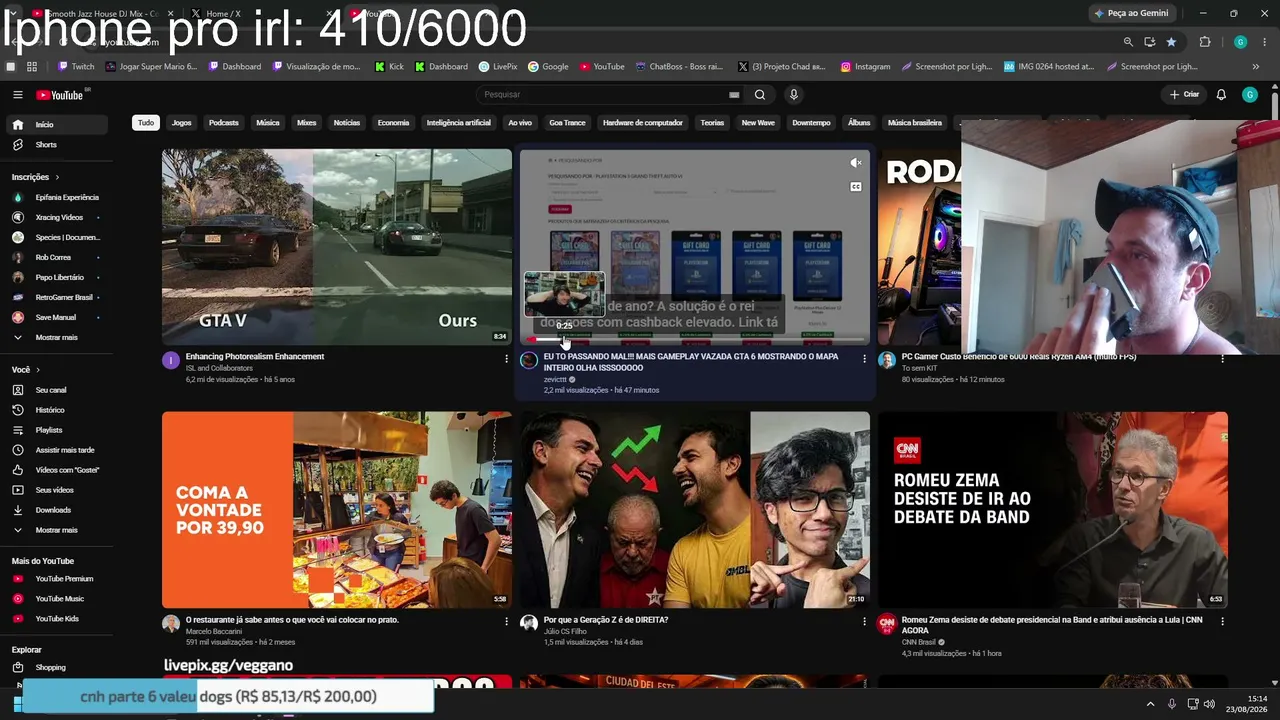Open the Chrome tab search dropdown
The image size is (1280, 720).
click(x=12, y=14)
